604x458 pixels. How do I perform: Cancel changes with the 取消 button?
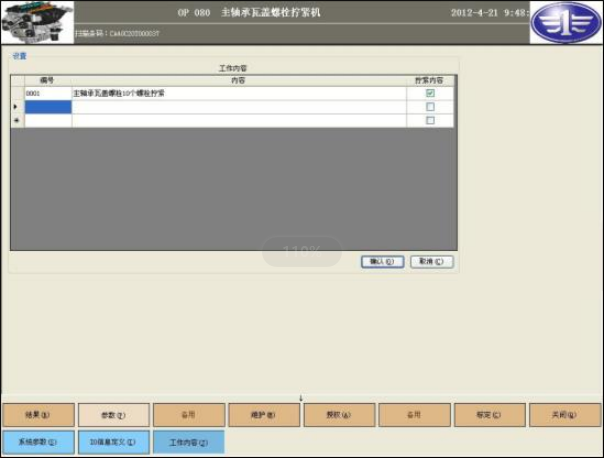pos(432,262)
